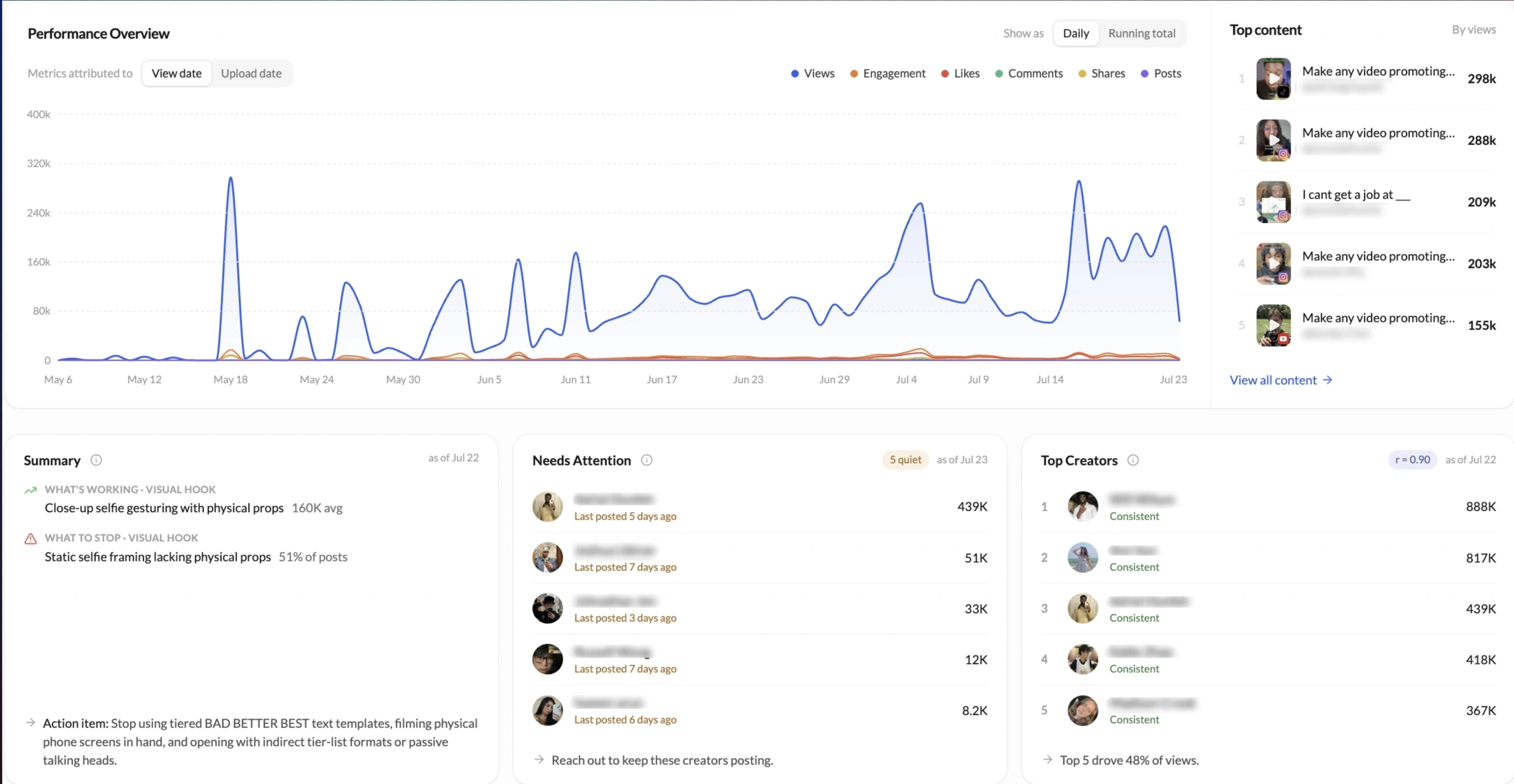Open the 'I cant get a job at' thumbnail
This screenshot has width=1514, height=784.
[x=1273, y=202]
